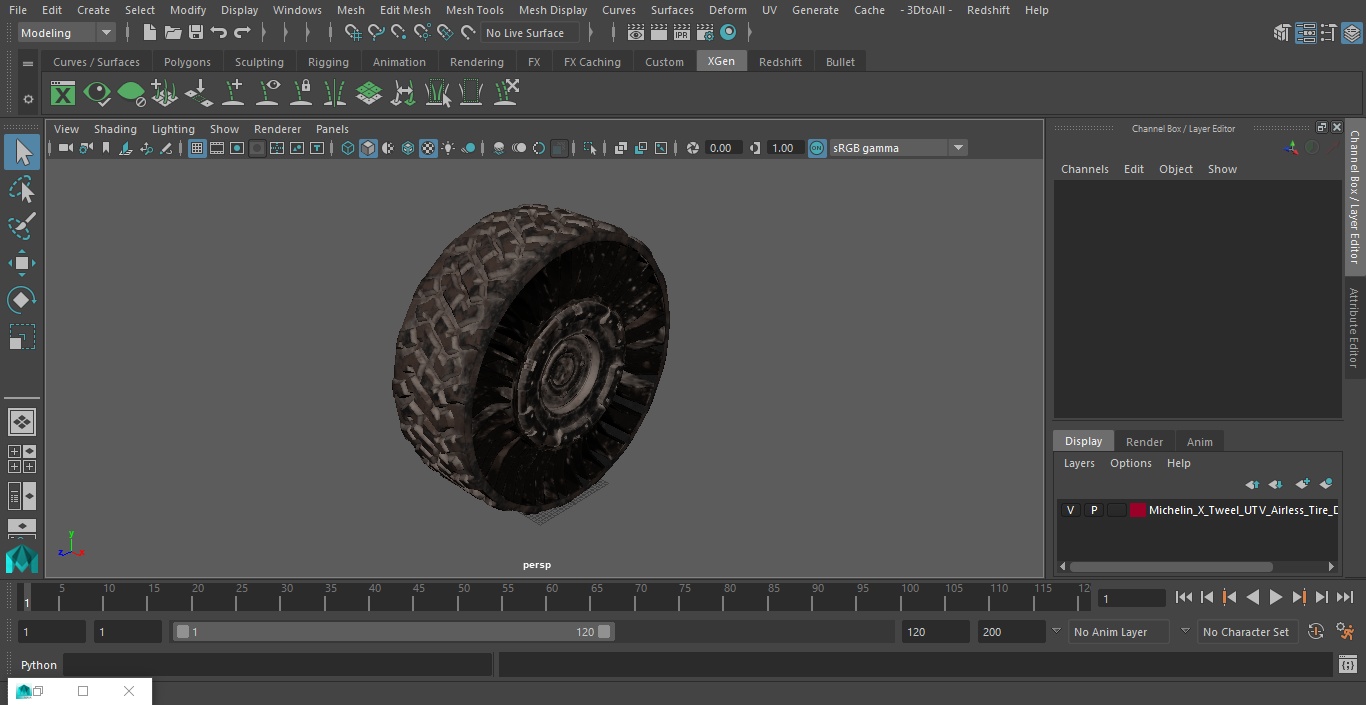Click the Auto keyframe toggle icon
Screen dimensions: 1366x705
point(1316,632)
